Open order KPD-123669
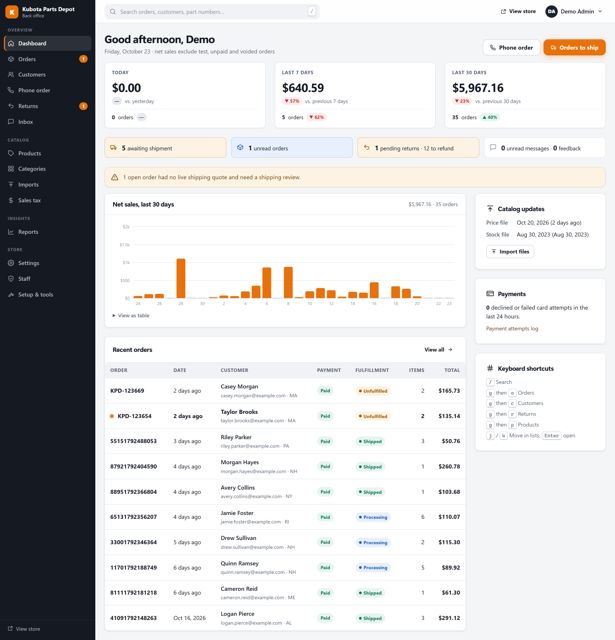Viewport: 615px width, 640px height. (127, 391)
